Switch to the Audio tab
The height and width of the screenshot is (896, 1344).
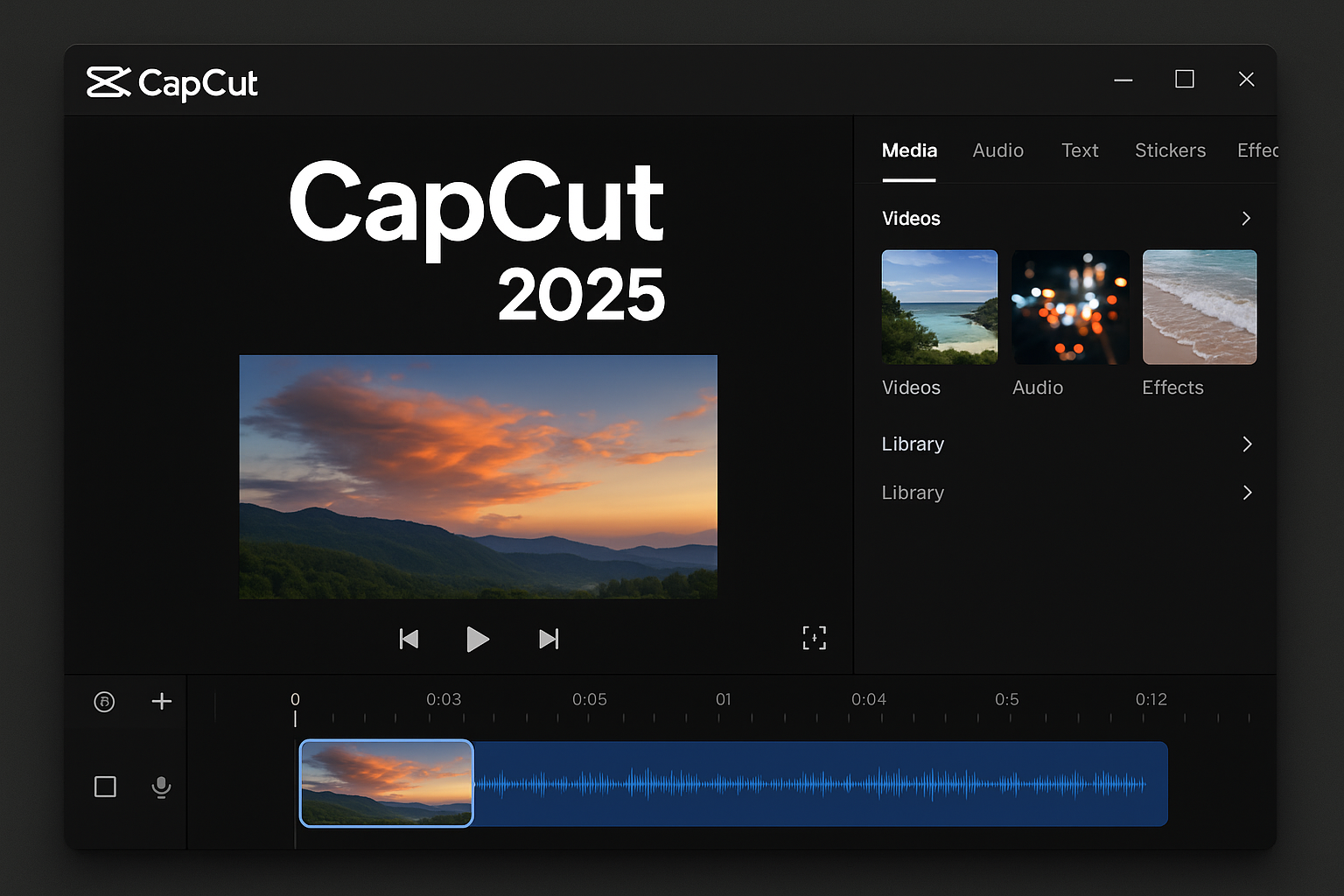(x=997, y=150)
